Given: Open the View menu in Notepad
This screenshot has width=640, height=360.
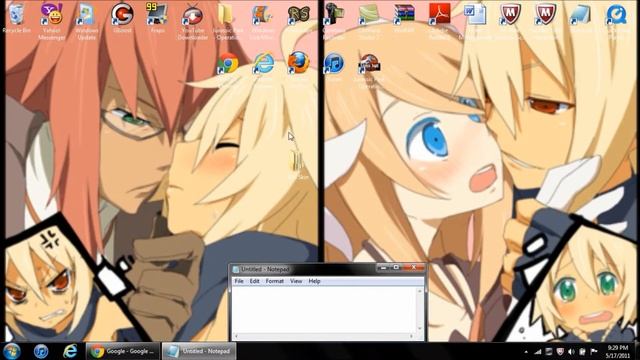Looking at the screenshot, I should (296, 281).
